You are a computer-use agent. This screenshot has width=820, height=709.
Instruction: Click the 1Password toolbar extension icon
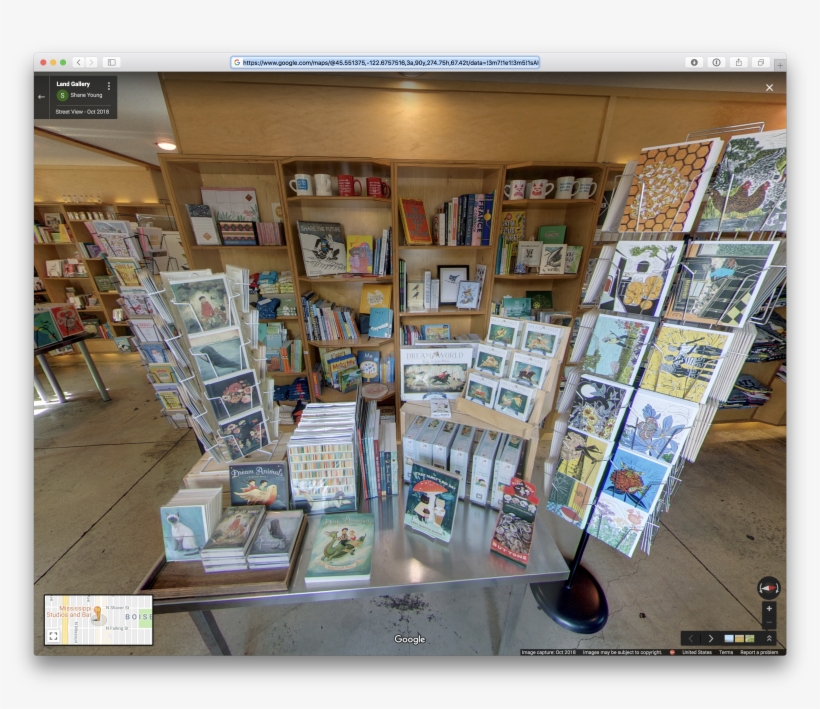coord(716,62)
